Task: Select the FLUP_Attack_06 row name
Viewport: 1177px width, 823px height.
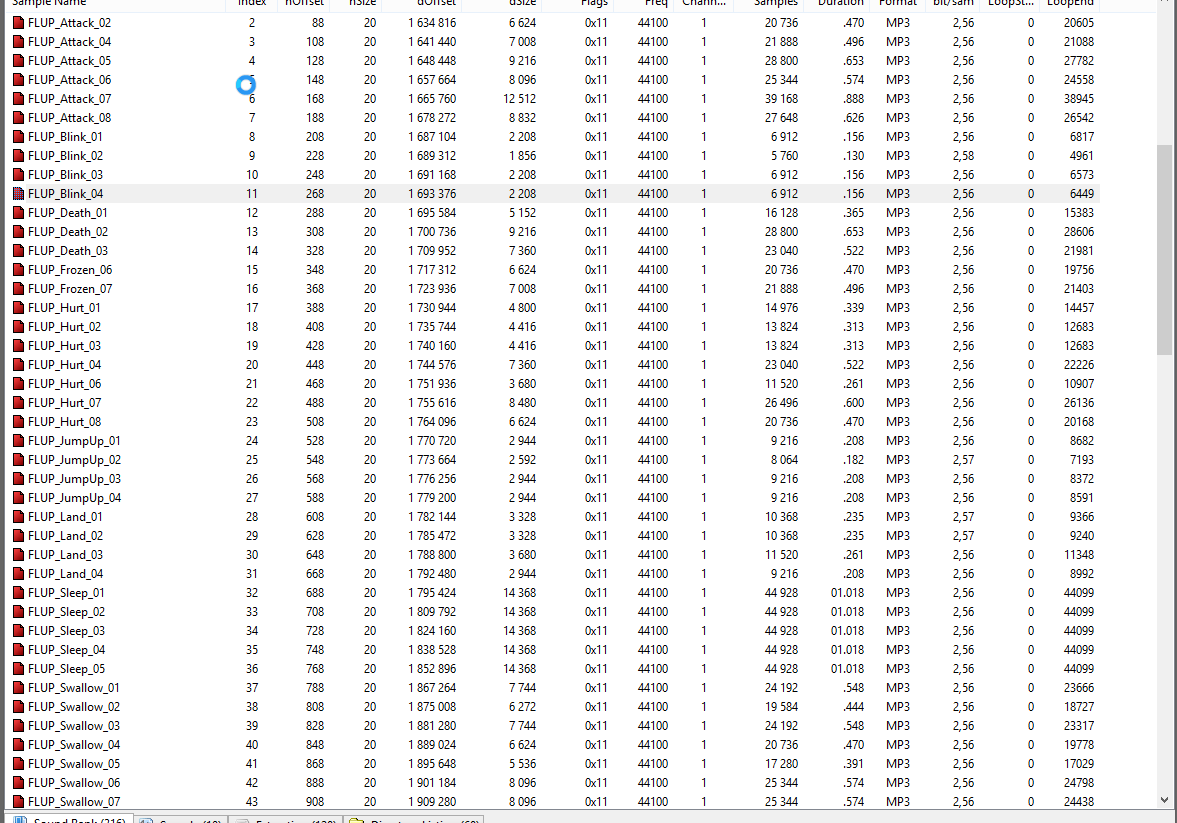Action: [70, 80]
